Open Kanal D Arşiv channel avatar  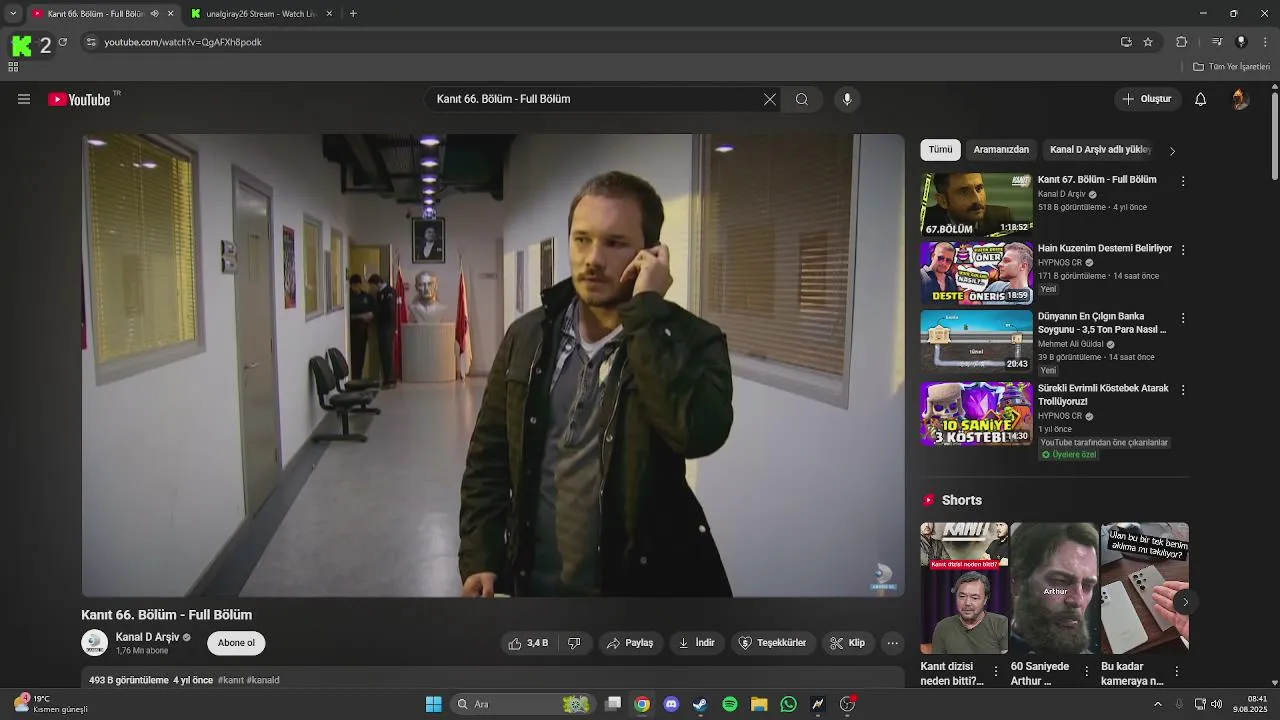pos(95,643)
